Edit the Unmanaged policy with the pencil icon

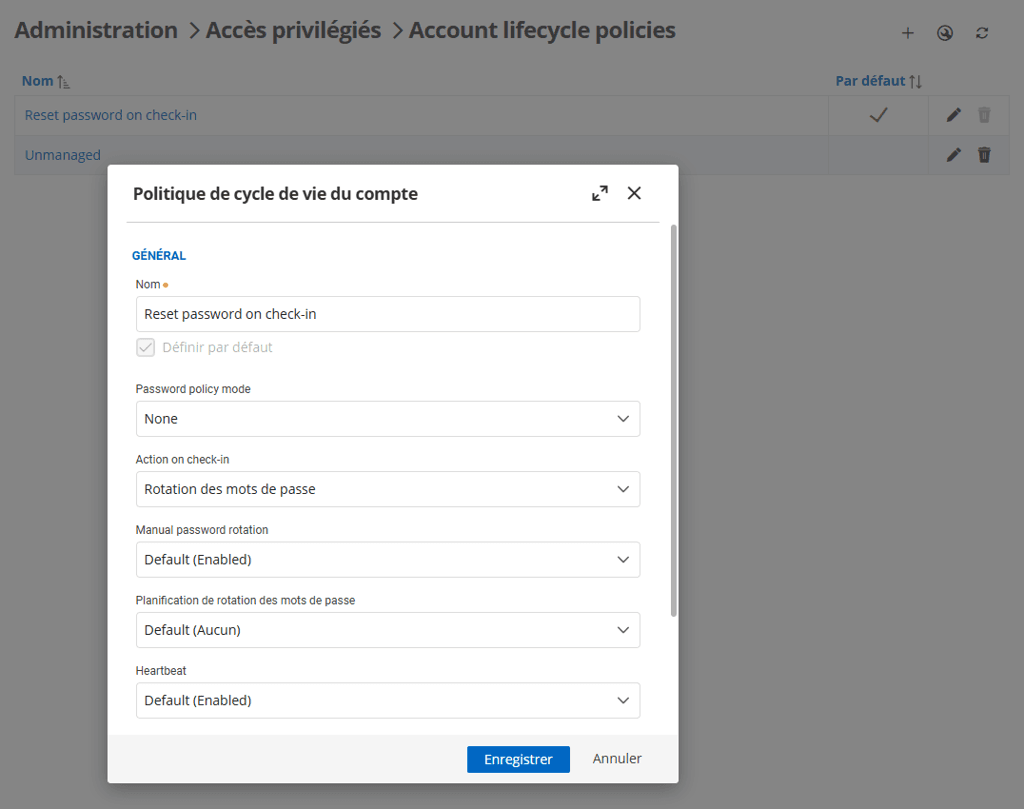pos(953,155)
